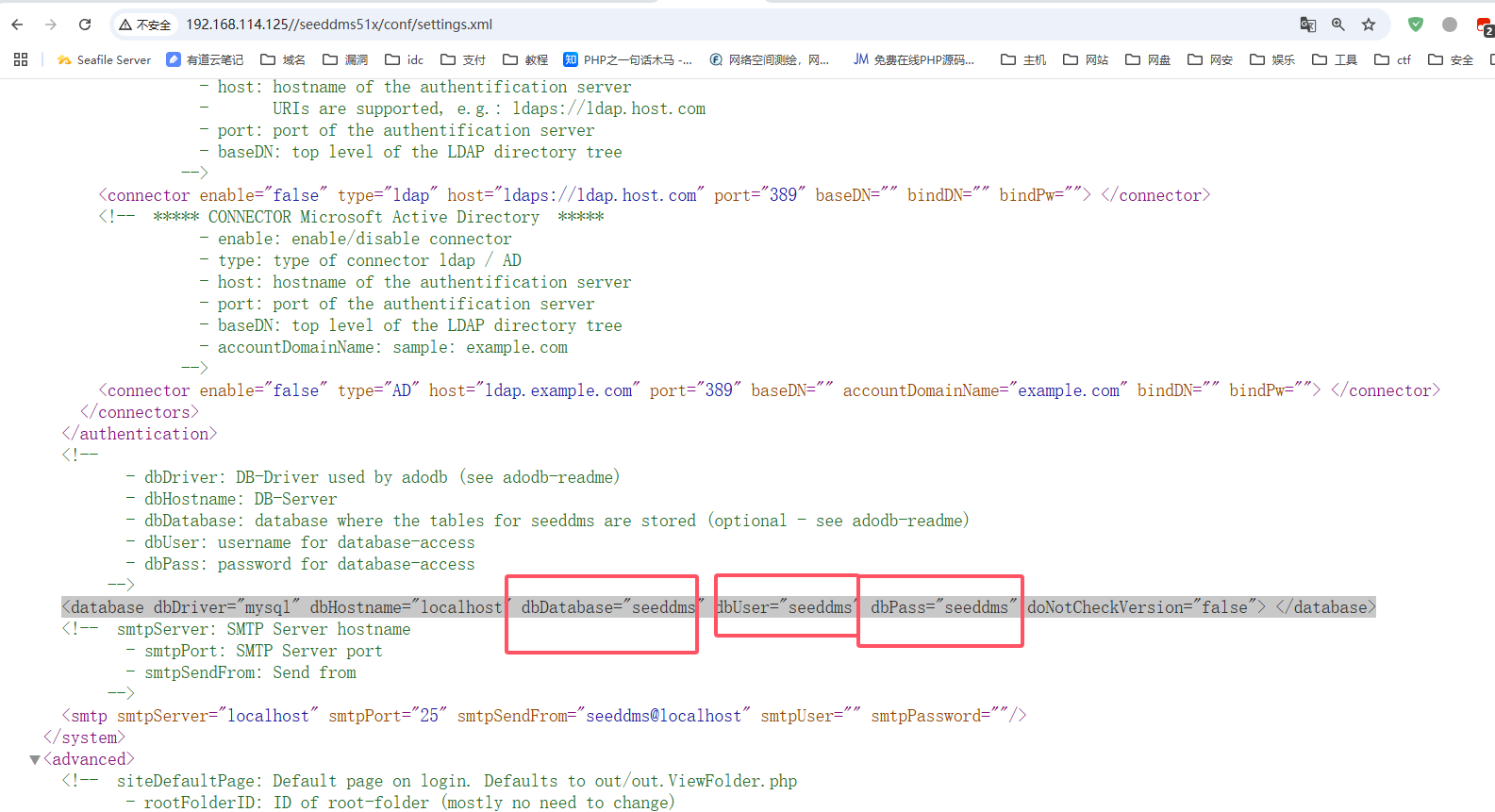Open the Google Translate page icon
1495x812 pixels.
click(1307, 25)
